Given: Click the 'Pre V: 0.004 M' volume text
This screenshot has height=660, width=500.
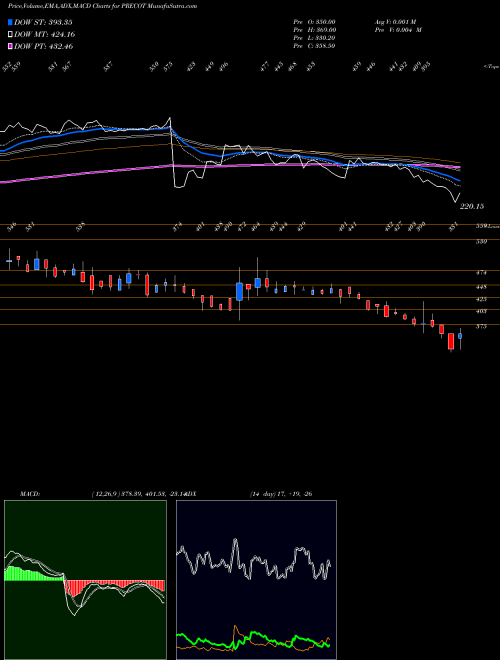Looking at the screenshot, I should pos(398,30).
